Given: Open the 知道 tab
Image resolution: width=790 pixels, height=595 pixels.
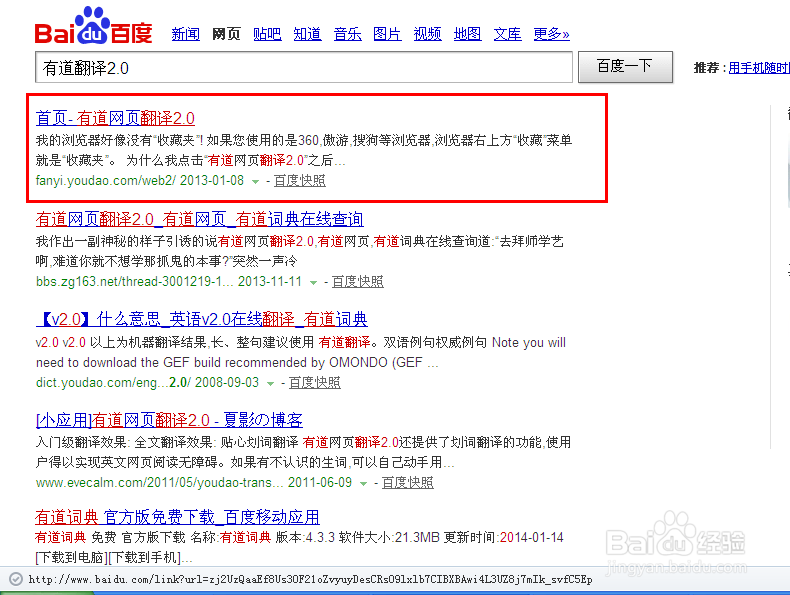Looking at the screenshot, I should (307, 34).
